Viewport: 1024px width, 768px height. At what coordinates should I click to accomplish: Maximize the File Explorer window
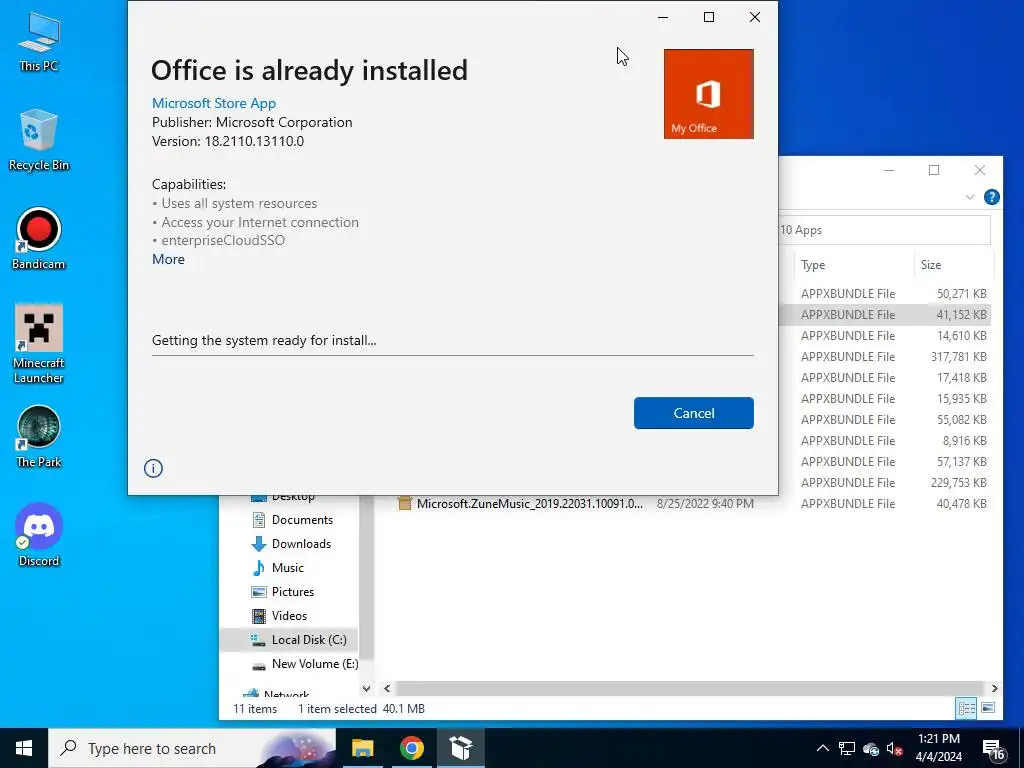[934, 170]
